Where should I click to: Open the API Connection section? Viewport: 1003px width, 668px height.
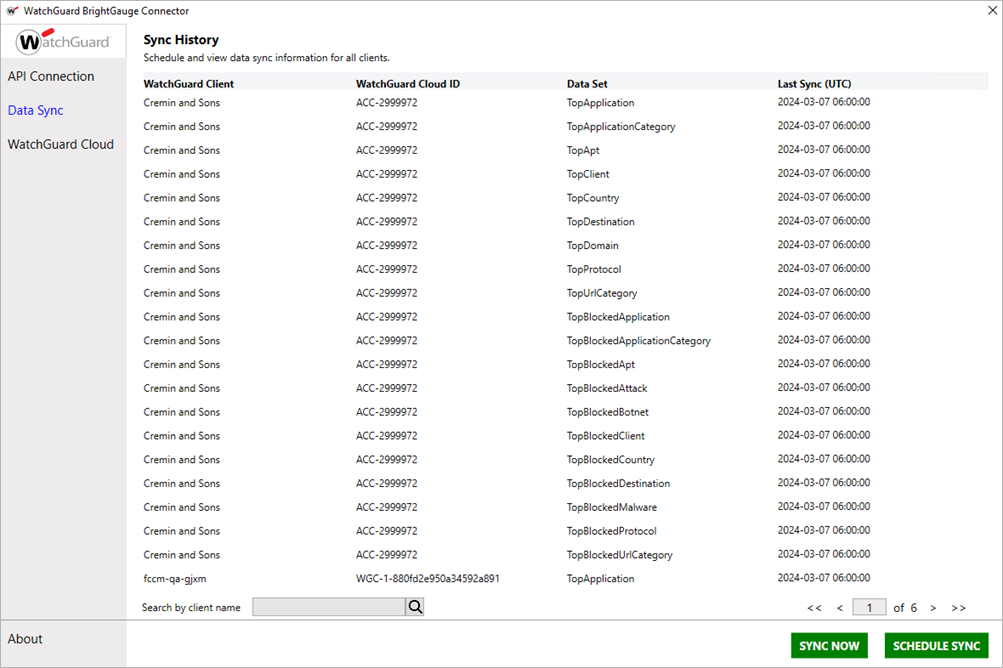[52, 76]
